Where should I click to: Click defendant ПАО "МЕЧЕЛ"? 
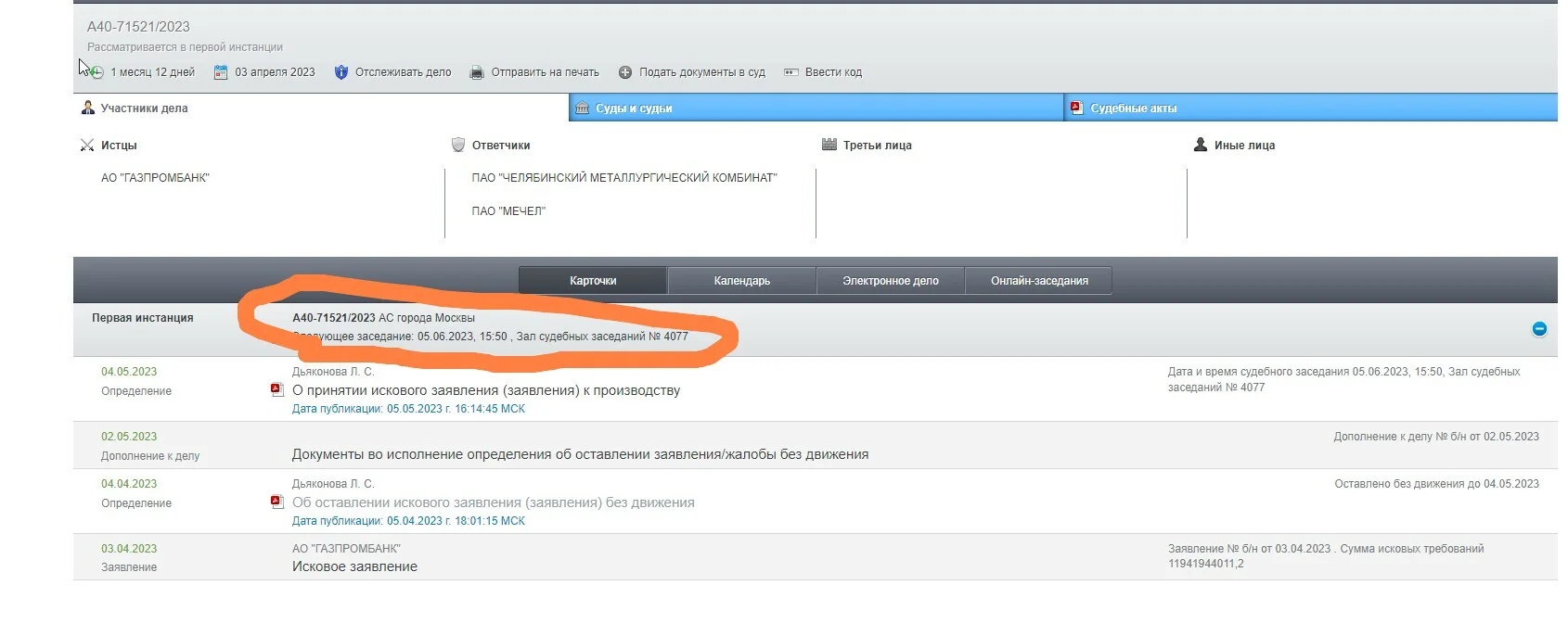click(x=508, y=211)
